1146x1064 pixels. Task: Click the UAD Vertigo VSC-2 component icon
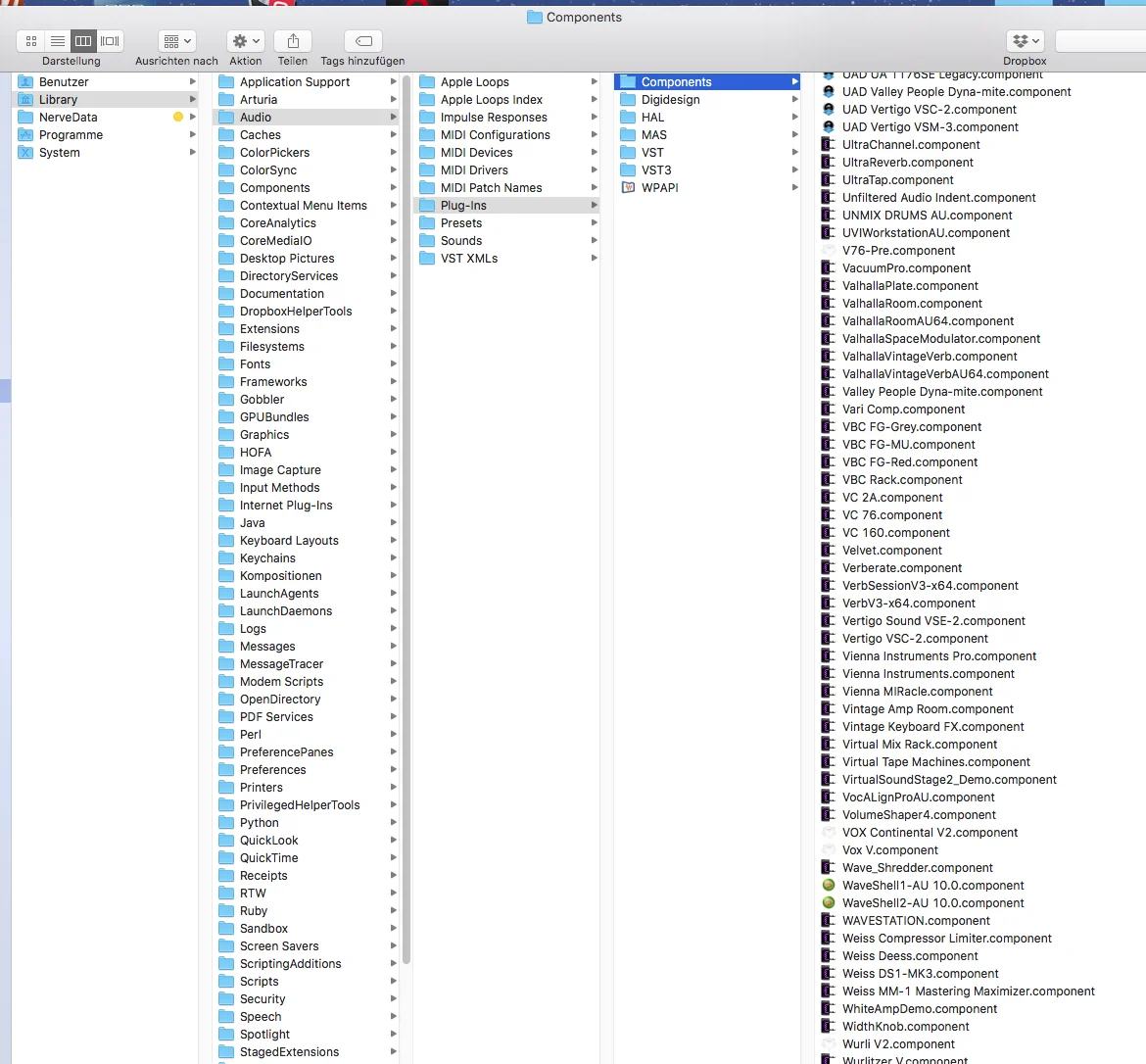[x=828, y=109]
